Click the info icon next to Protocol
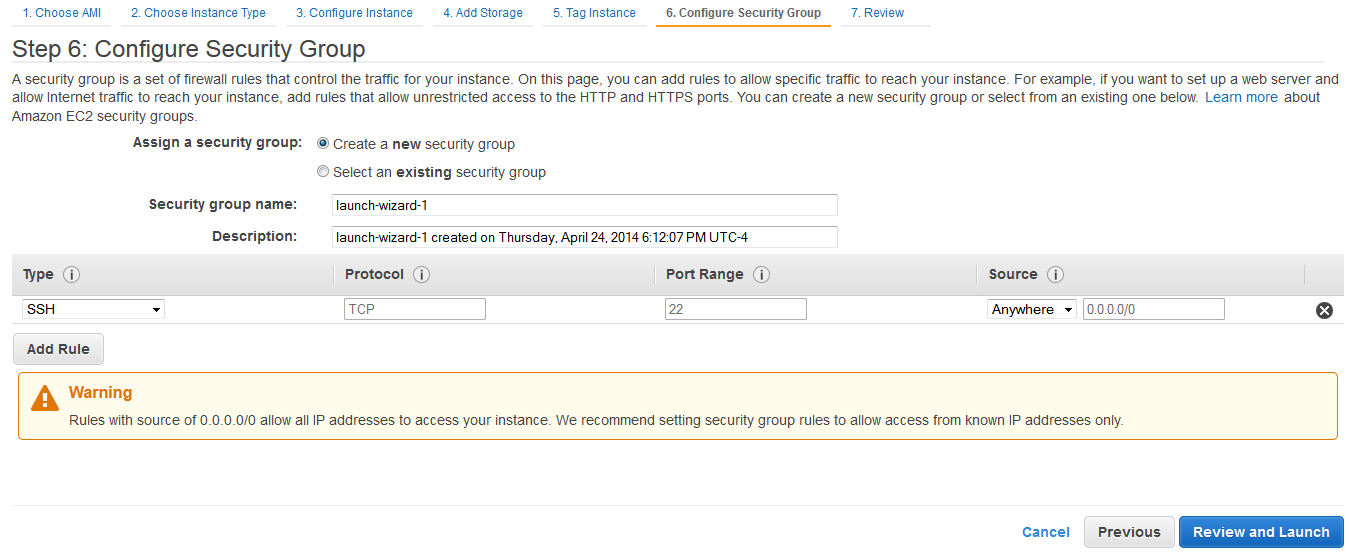 point(421,275)
